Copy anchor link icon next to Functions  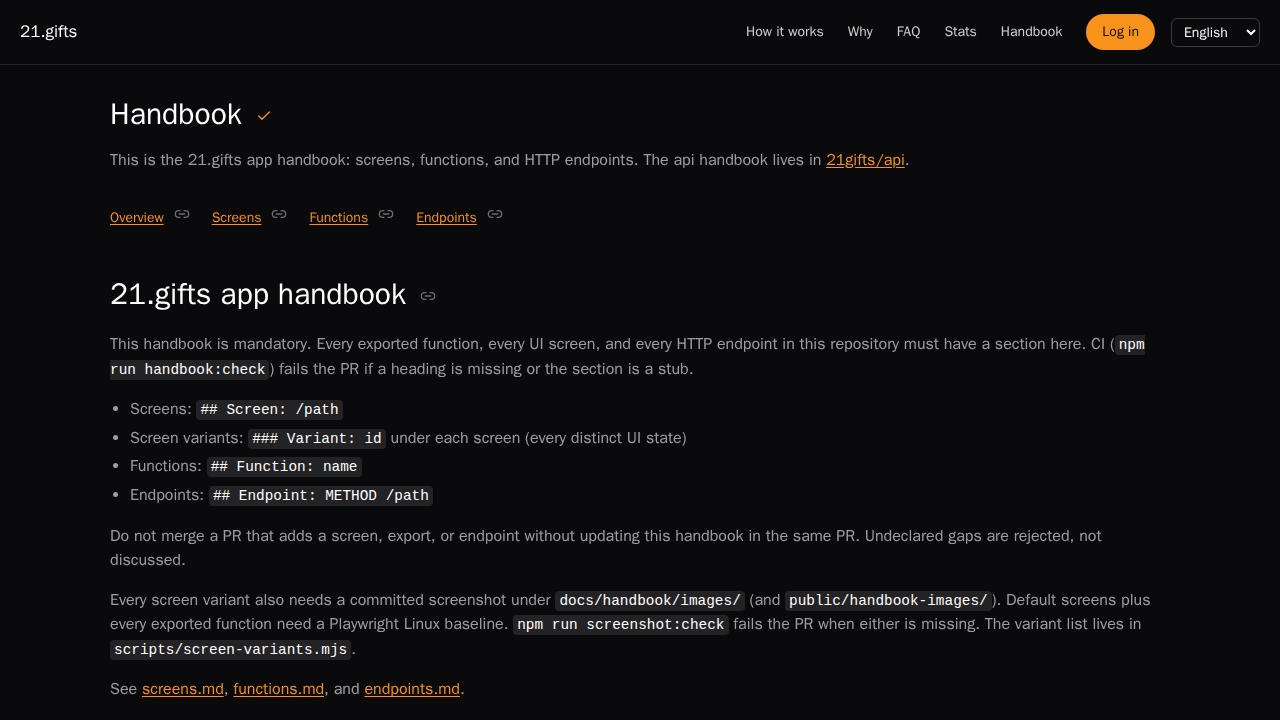point(386,214)
